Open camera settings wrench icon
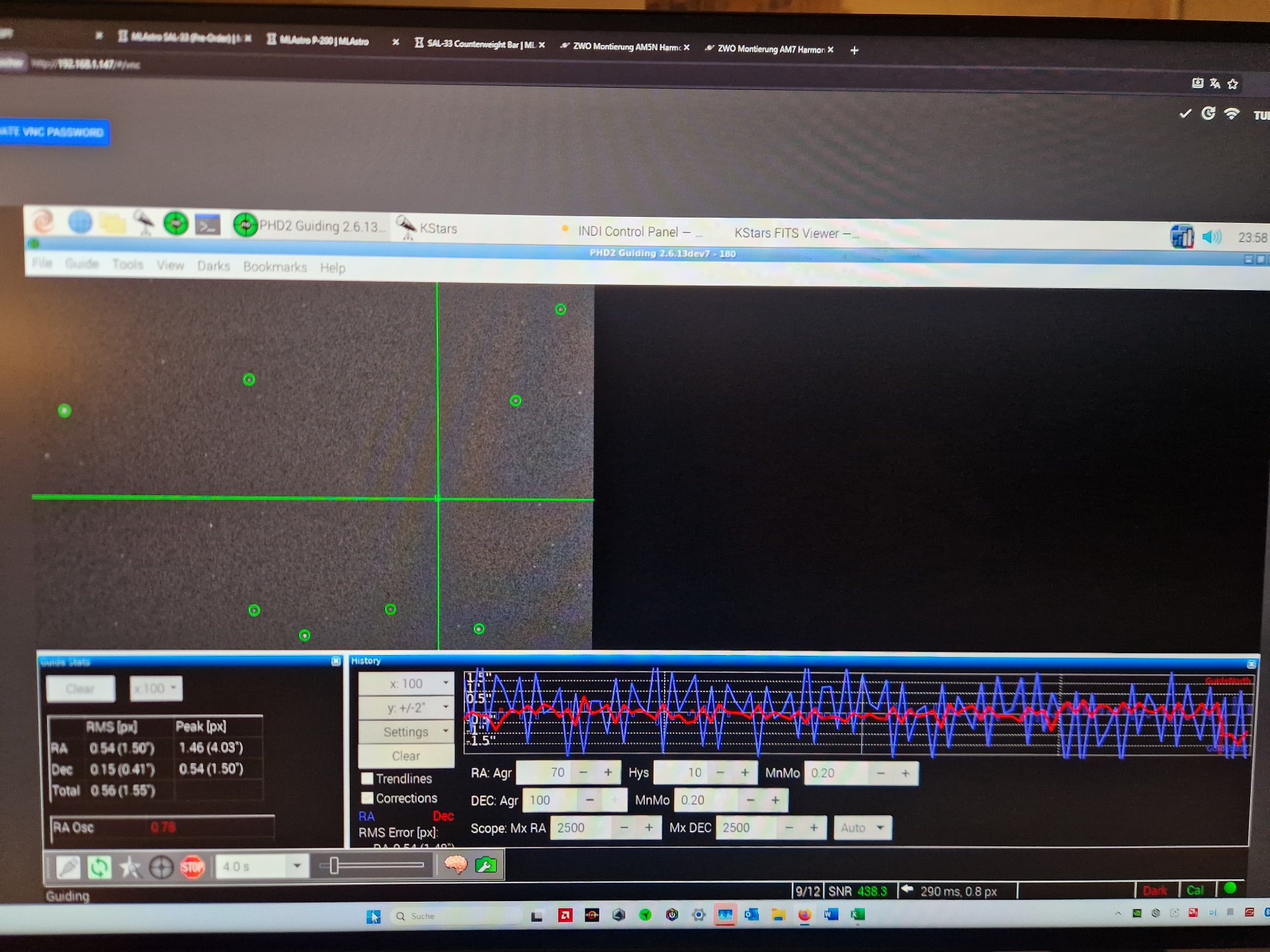Viewport: 1270px width, 952px height. point(486,865)
